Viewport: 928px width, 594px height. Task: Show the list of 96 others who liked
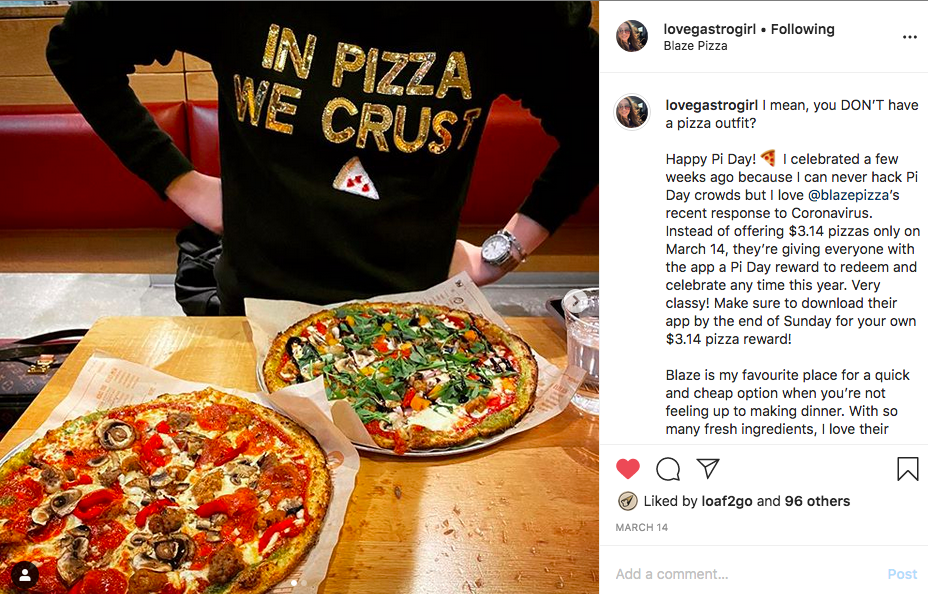(x=817, y=501)
